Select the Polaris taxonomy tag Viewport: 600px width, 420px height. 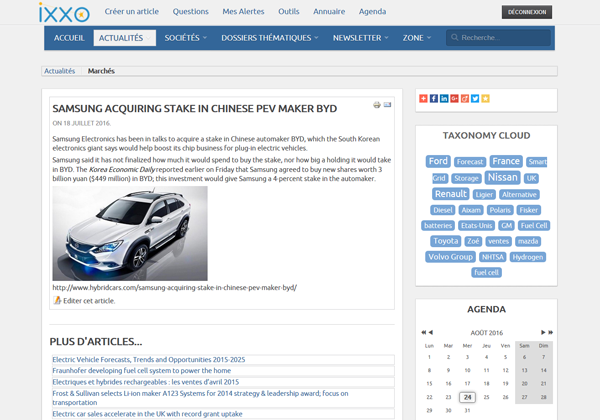tap(500, 210)
